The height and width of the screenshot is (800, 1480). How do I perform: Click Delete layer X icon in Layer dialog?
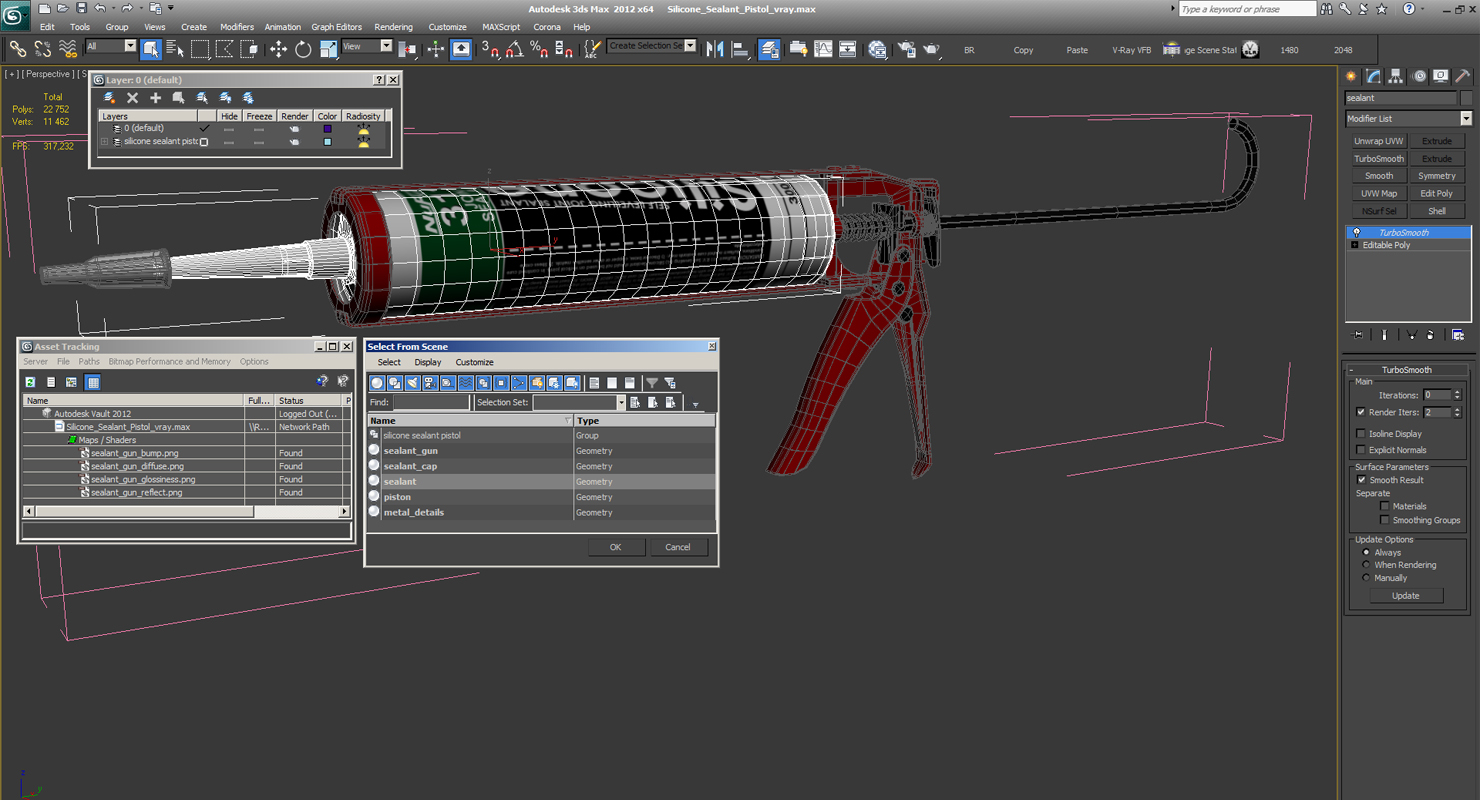pos(132,97)
